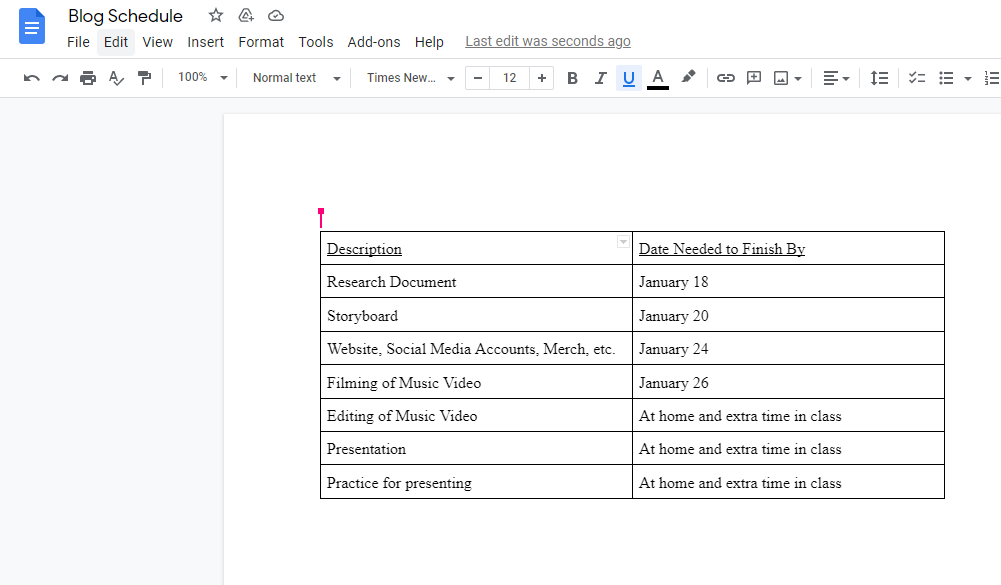
Task: Open the Normal text style dropdown
Action: pos(296,78)
